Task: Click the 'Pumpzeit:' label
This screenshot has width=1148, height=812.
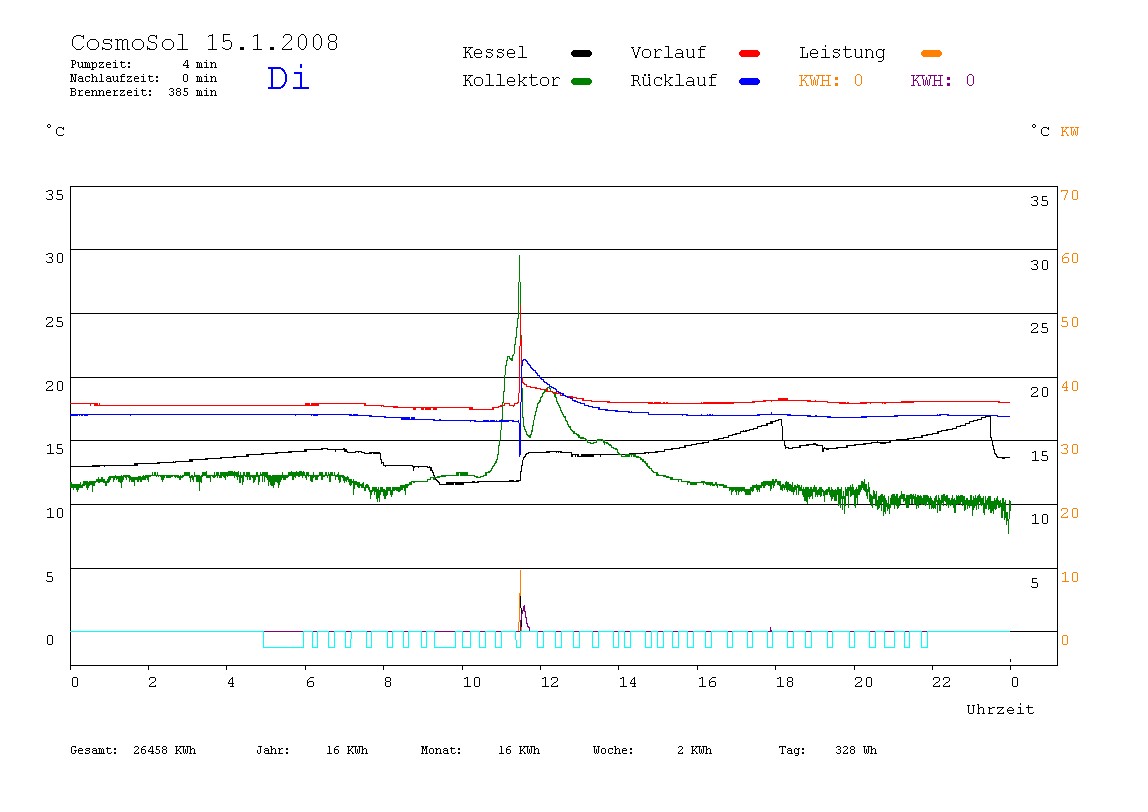Action: pyautogui.click(x=101, y=64)
